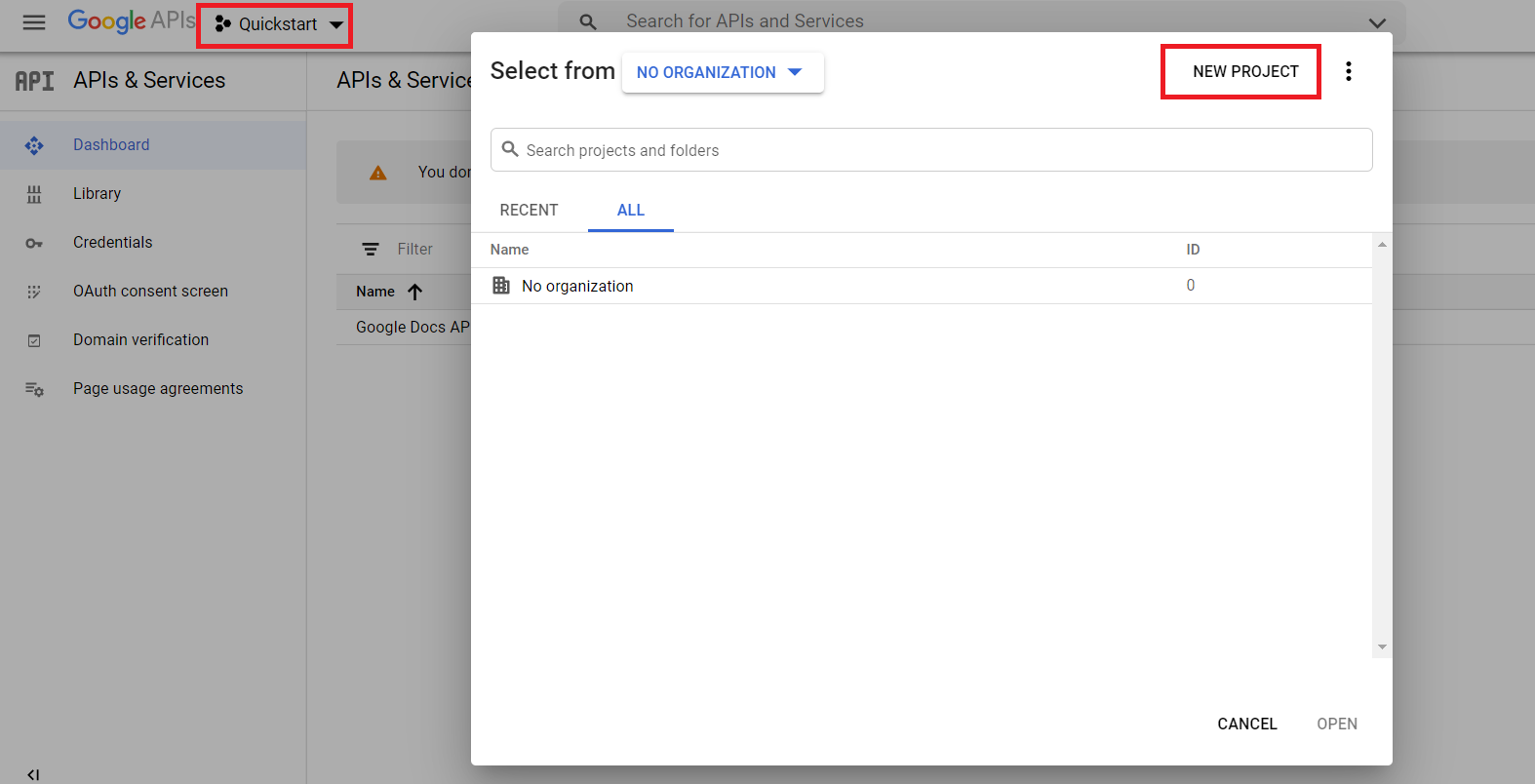Viewport: 1535px width, 784px height.
Task: Switch to the Recent tab
Action: coord(529,210)
